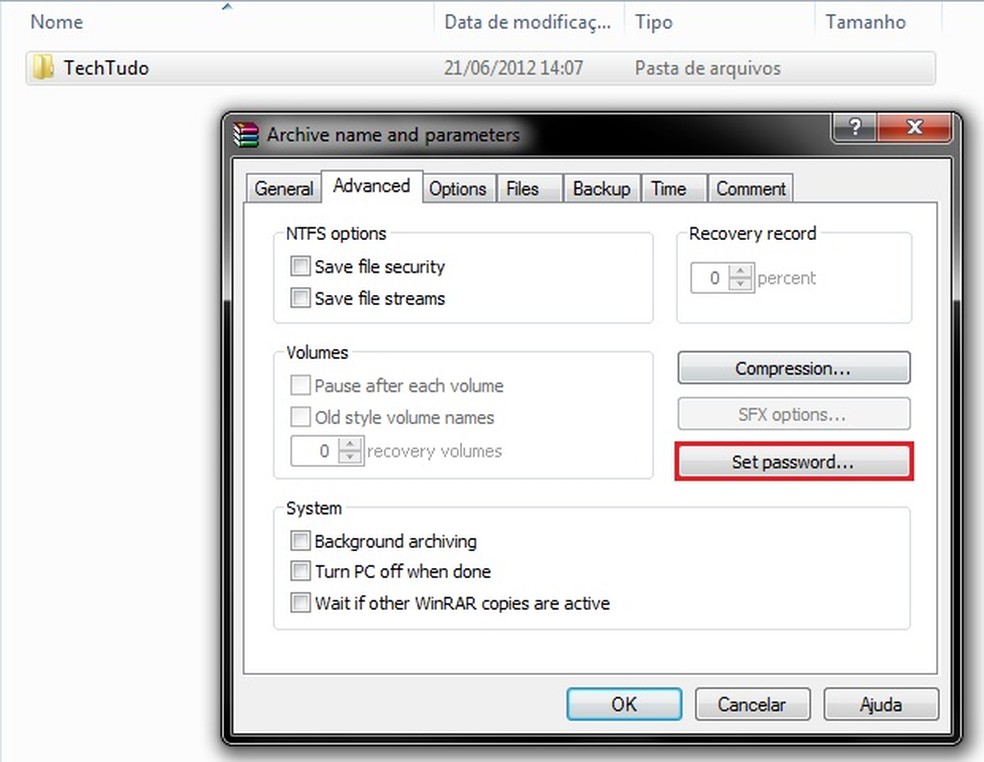Click the TechTudo folder icon
984x762 pixels.
43,67
